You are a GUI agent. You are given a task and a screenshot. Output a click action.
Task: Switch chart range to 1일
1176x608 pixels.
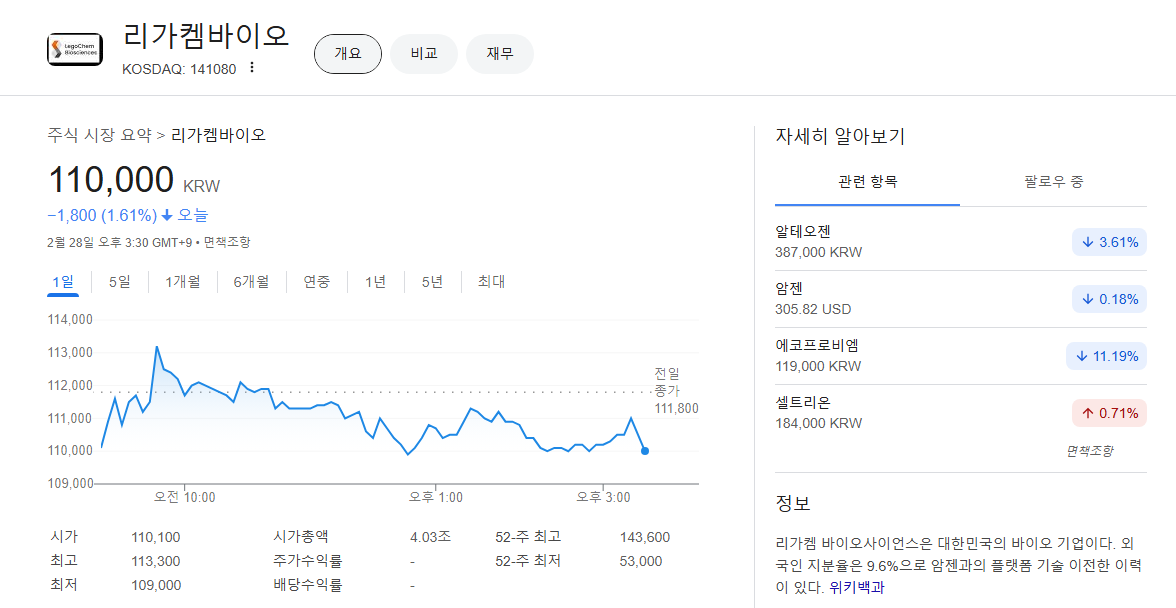coord(63,282)
